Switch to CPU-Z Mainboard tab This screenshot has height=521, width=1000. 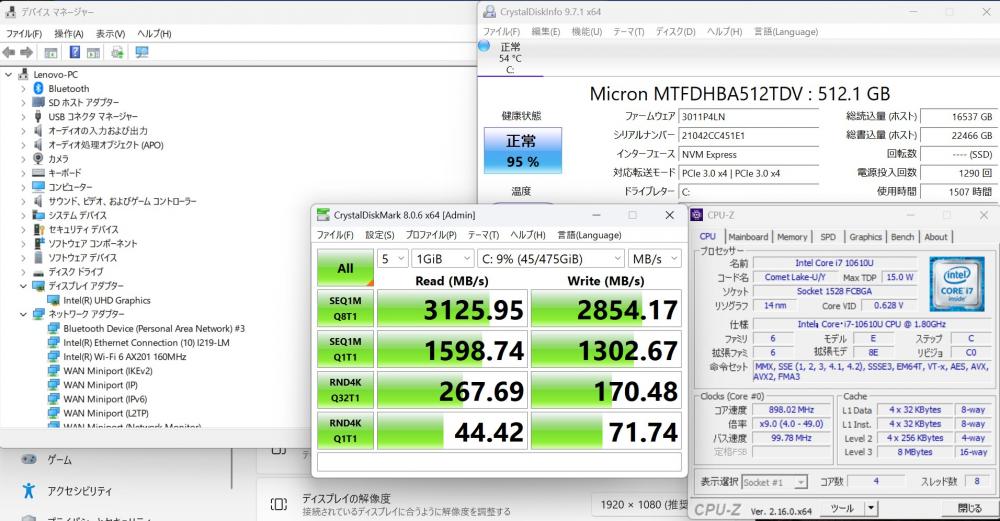[748, 237]
